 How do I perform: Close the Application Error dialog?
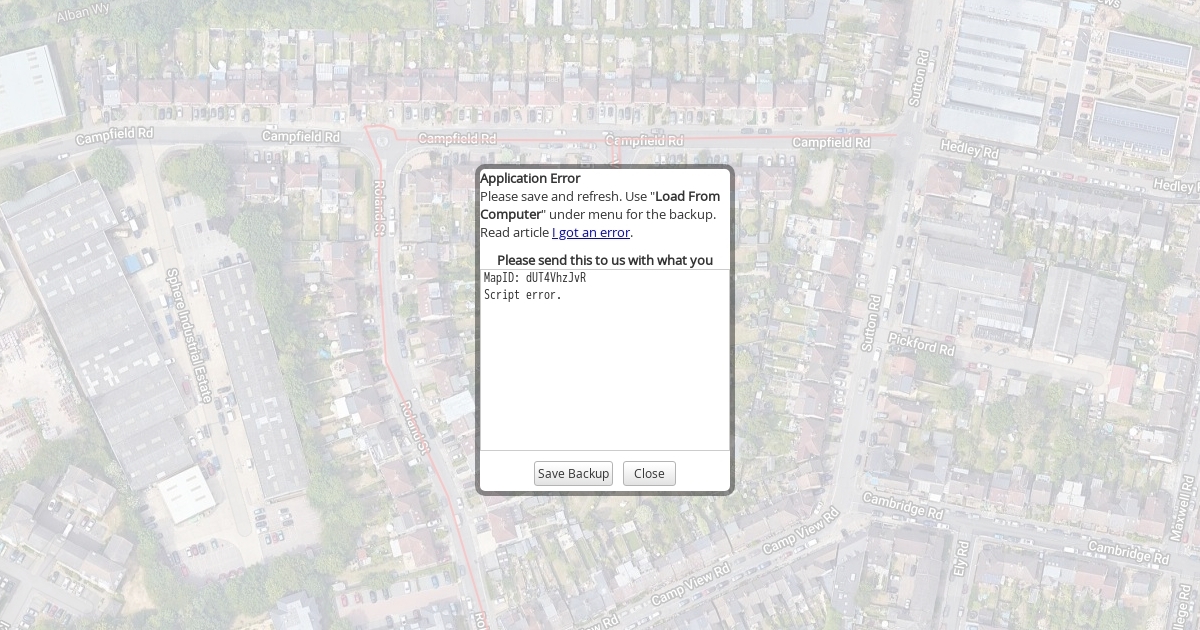click(649, 474)
